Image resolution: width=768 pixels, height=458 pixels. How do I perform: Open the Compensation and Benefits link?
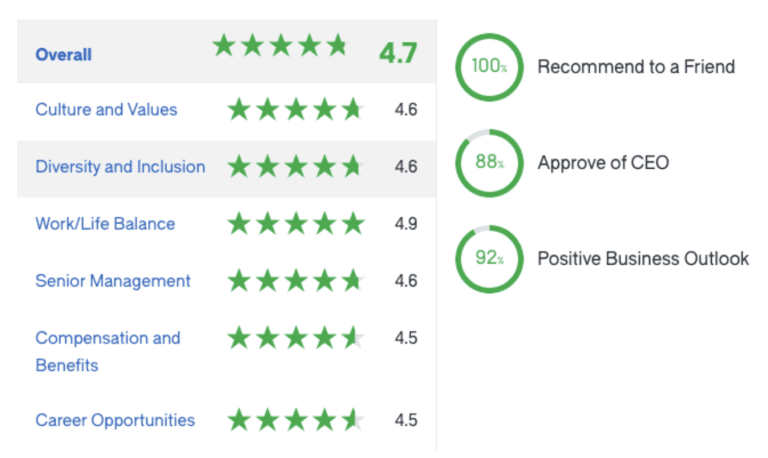108,351
